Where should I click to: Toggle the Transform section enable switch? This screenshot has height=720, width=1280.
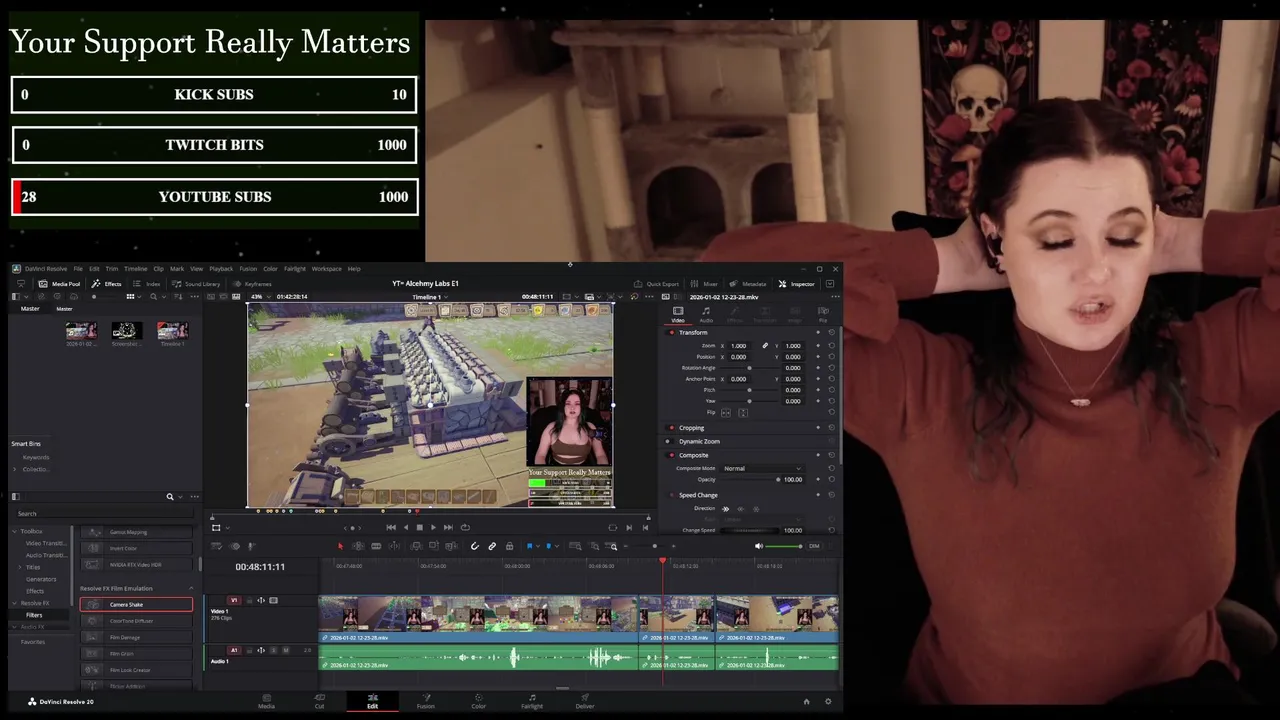tap(671, 332)
